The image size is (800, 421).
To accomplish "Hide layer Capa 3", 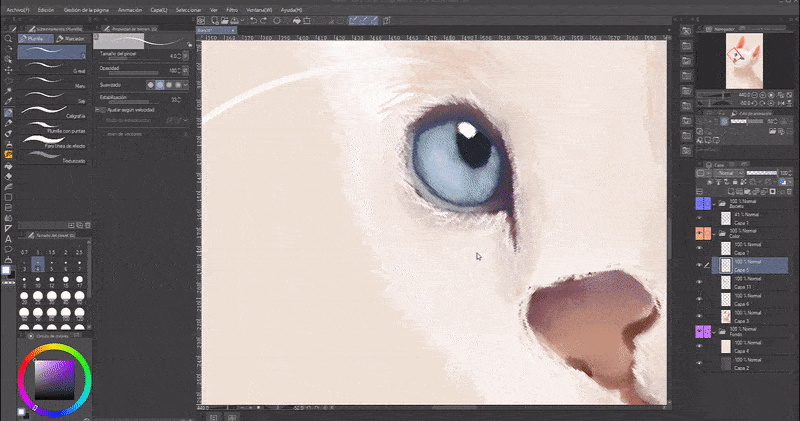I will coord(699,316).
